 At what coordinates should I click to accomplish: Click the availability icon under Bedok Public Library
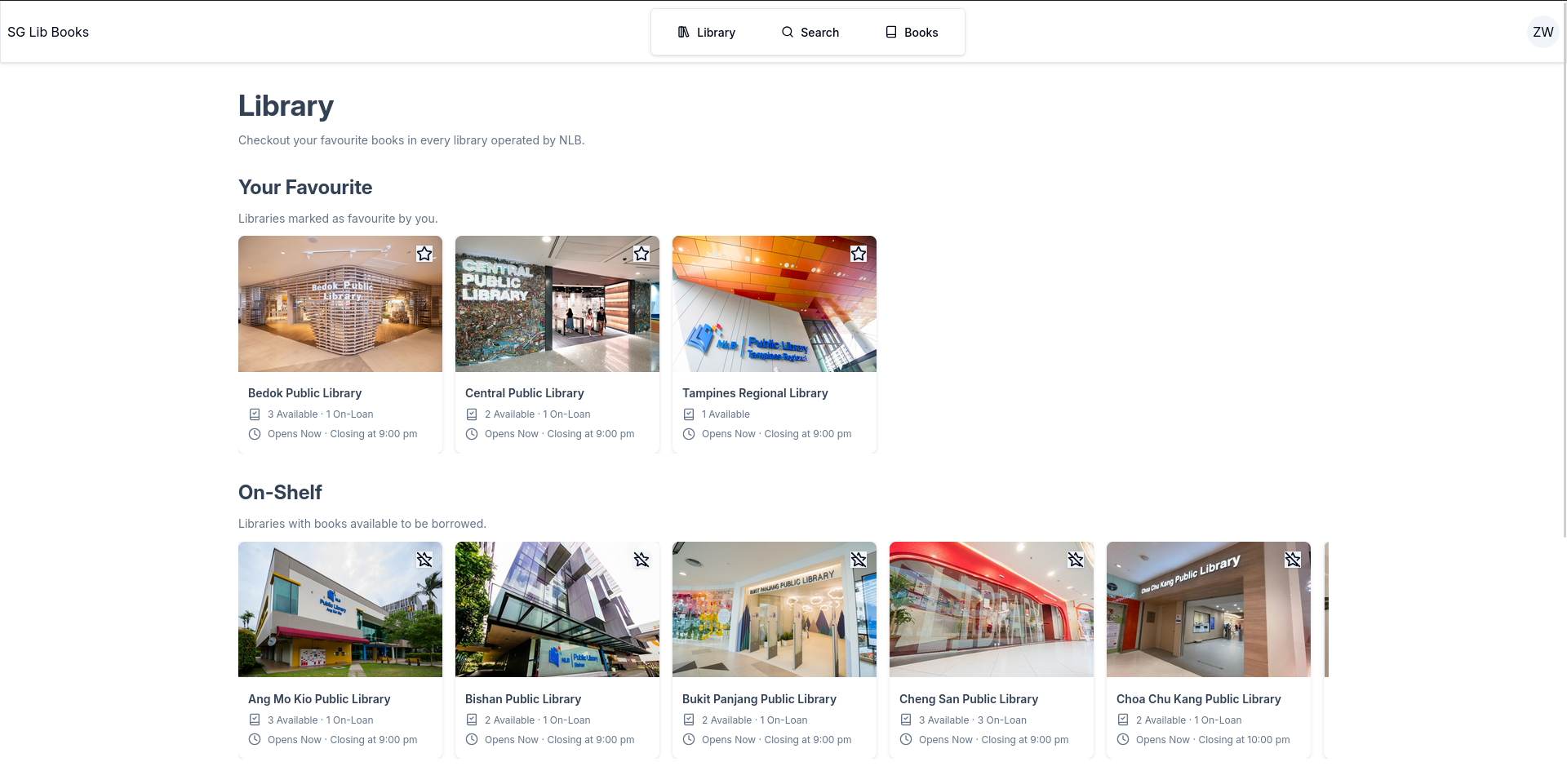255,414
